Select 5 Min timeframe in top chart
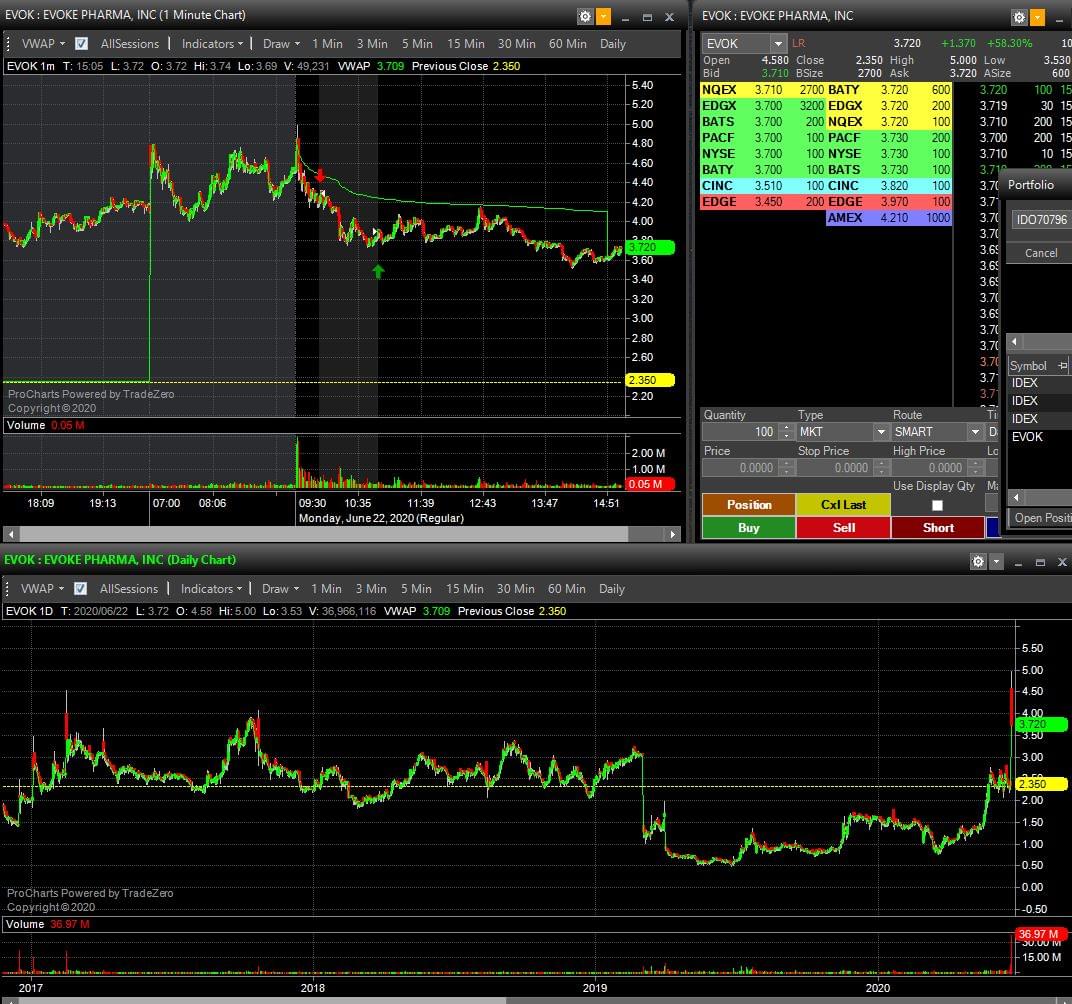Screen dimensions: 1072x1004 (x=417, y=44)
